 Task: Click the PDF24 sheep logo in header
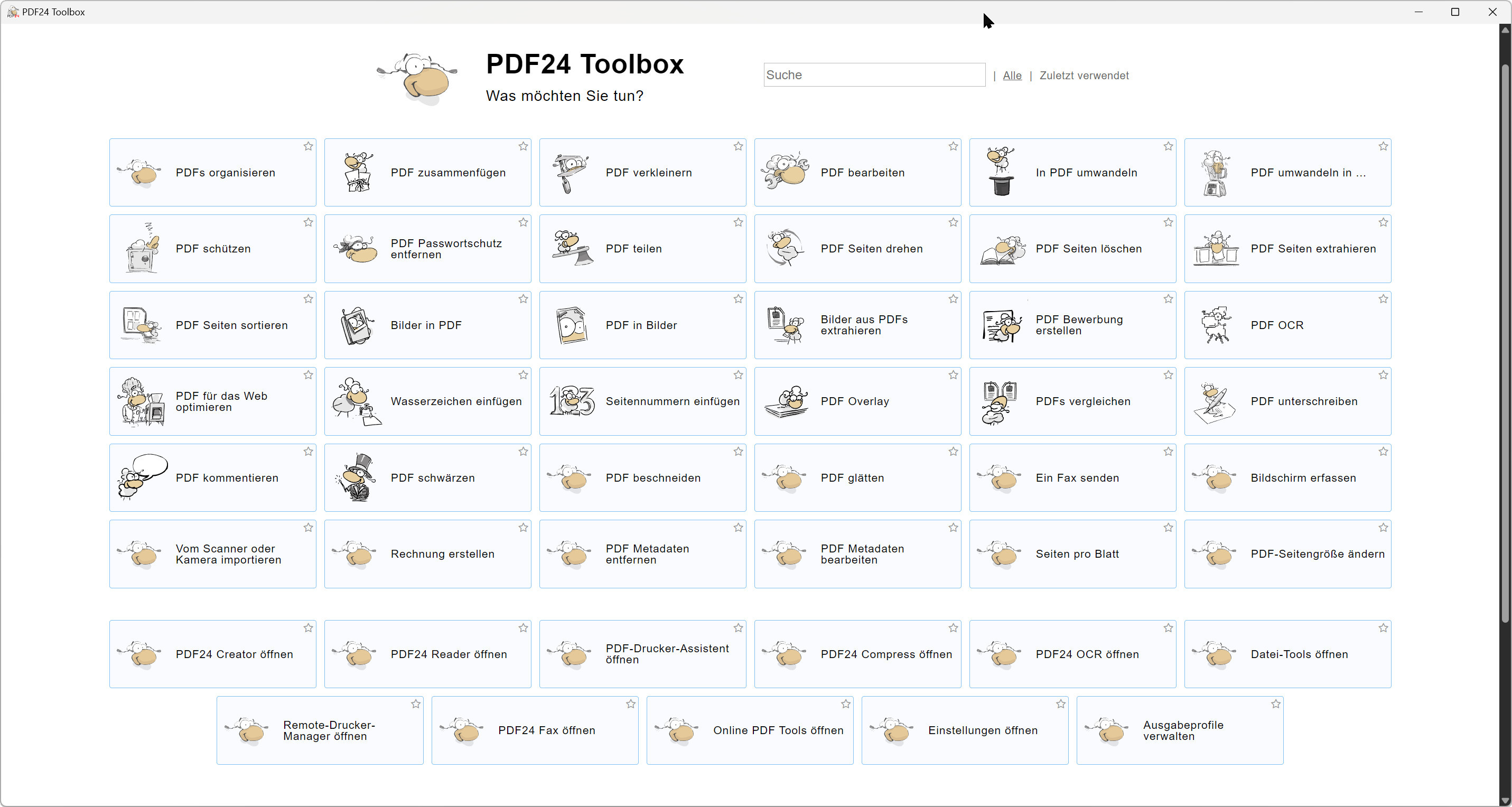tap(417, 79)
